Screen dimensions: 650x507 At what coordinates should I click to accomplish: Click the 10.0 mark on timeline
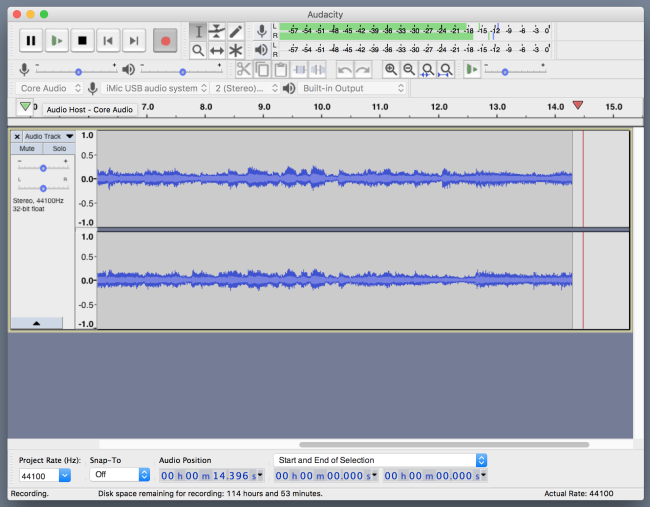(x=322, y=107)
